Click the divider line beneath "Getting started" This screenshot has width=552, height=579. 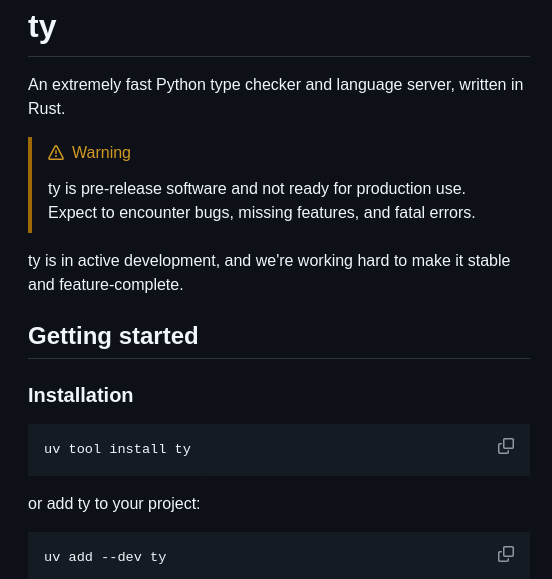279,359
